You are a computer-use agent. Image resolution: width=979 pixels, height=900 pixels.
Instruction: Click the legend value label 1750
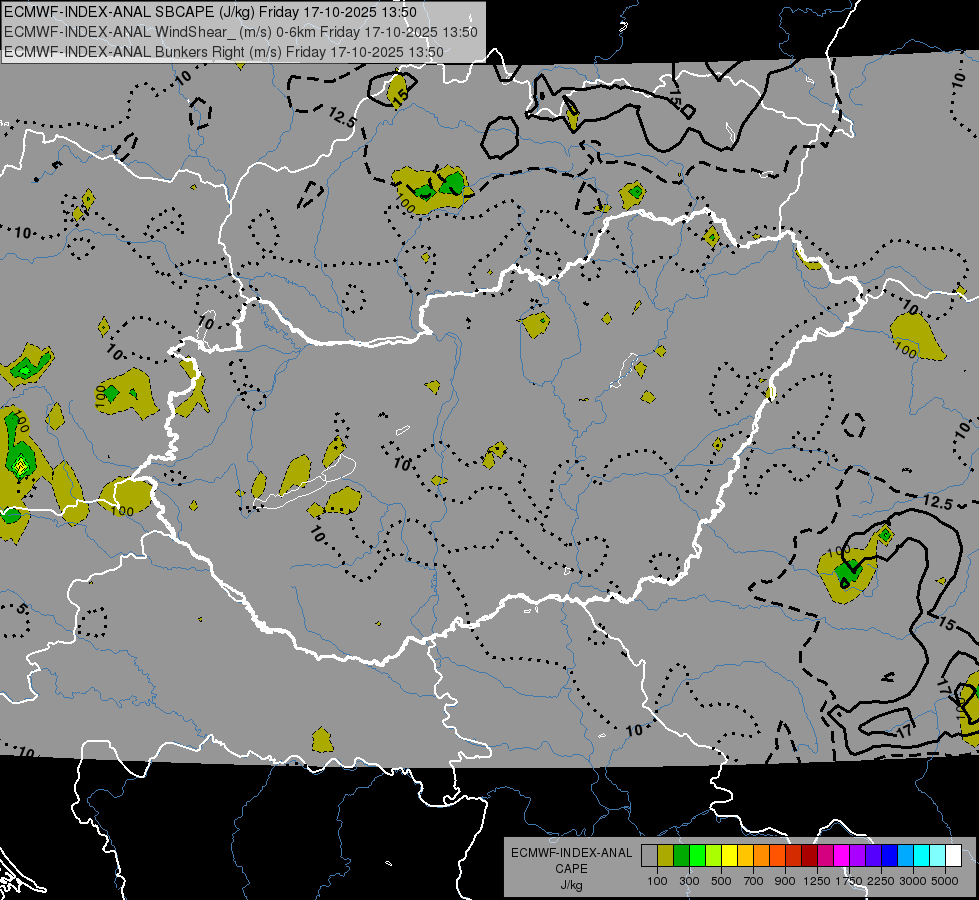(850, 881)
